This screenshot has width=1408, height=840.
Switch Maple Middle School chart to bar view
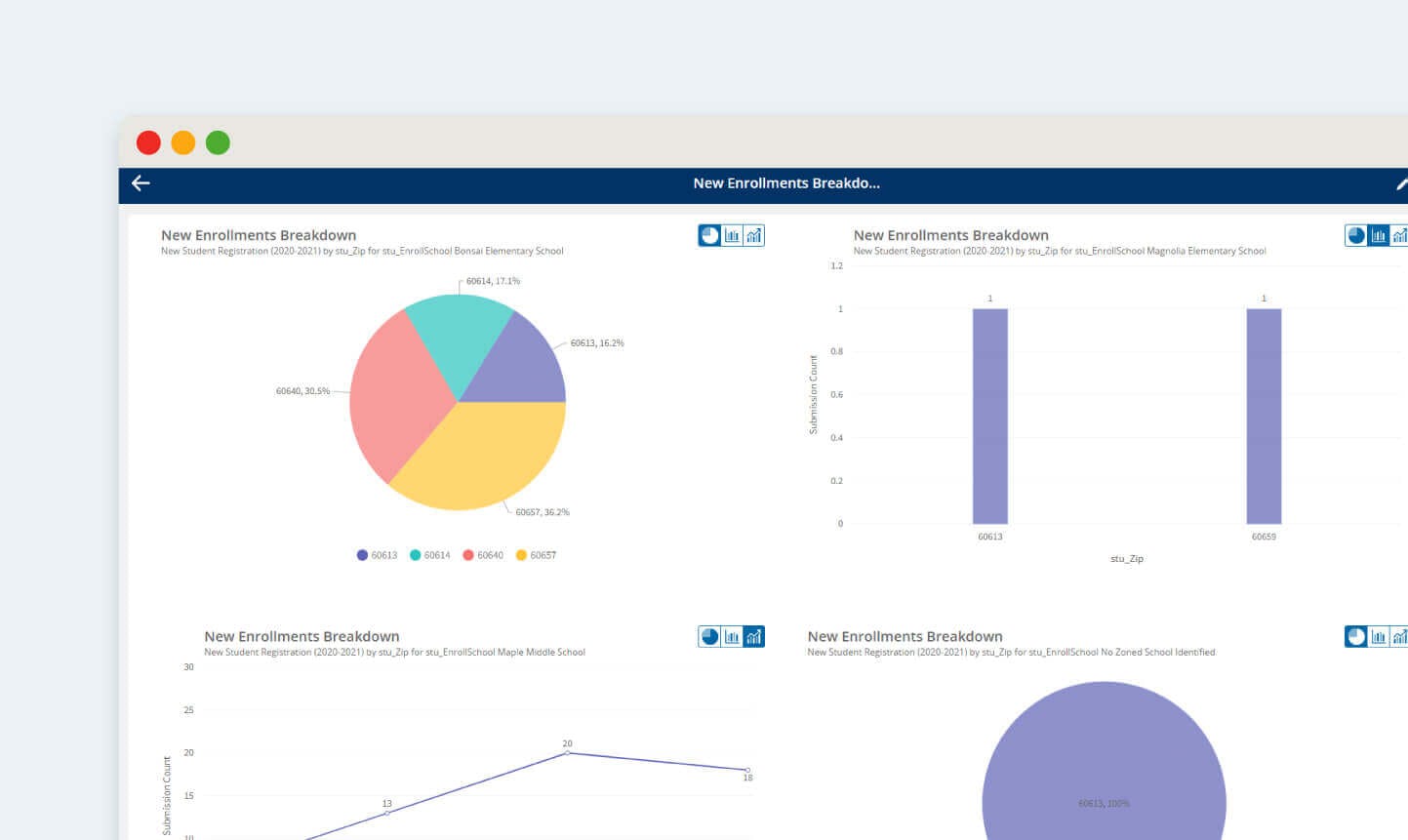pyautogui.click(x=732, y=635)
